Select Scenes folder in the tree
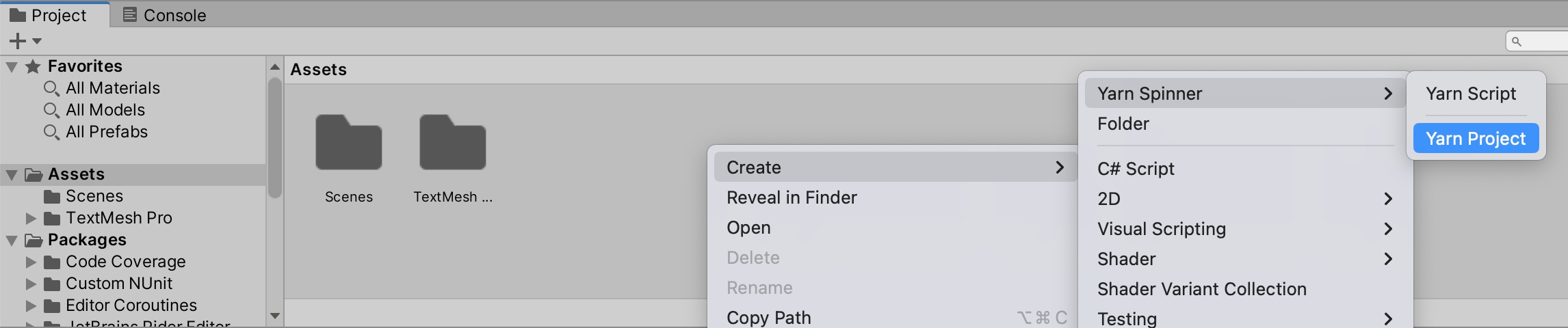The image size is (1568, 328). click(x=94, y=196)
